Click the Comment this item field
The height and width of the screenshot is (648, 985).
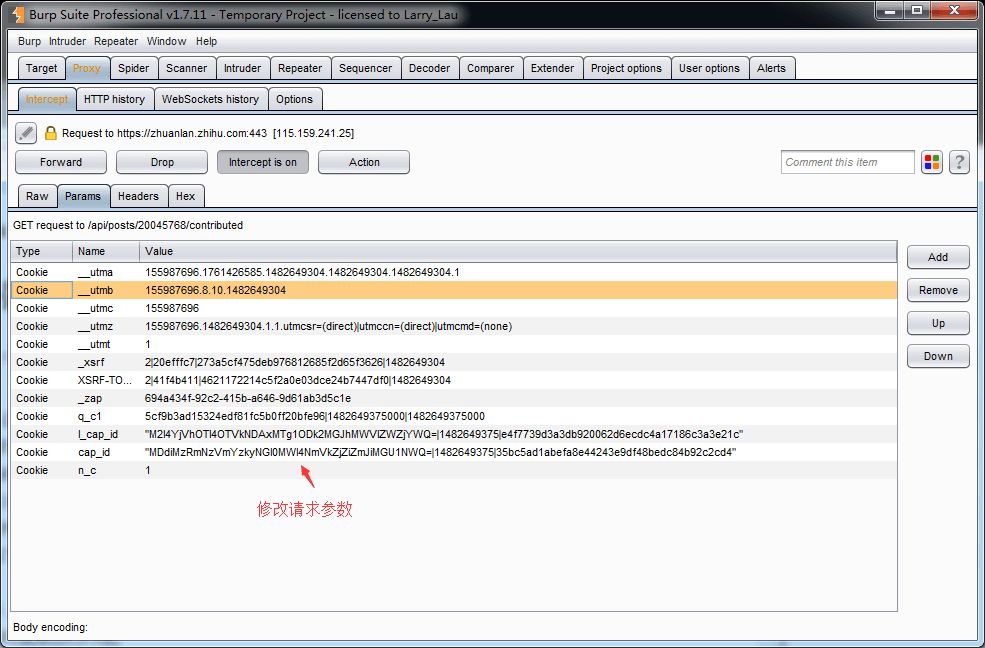click(x=847, y=162)
